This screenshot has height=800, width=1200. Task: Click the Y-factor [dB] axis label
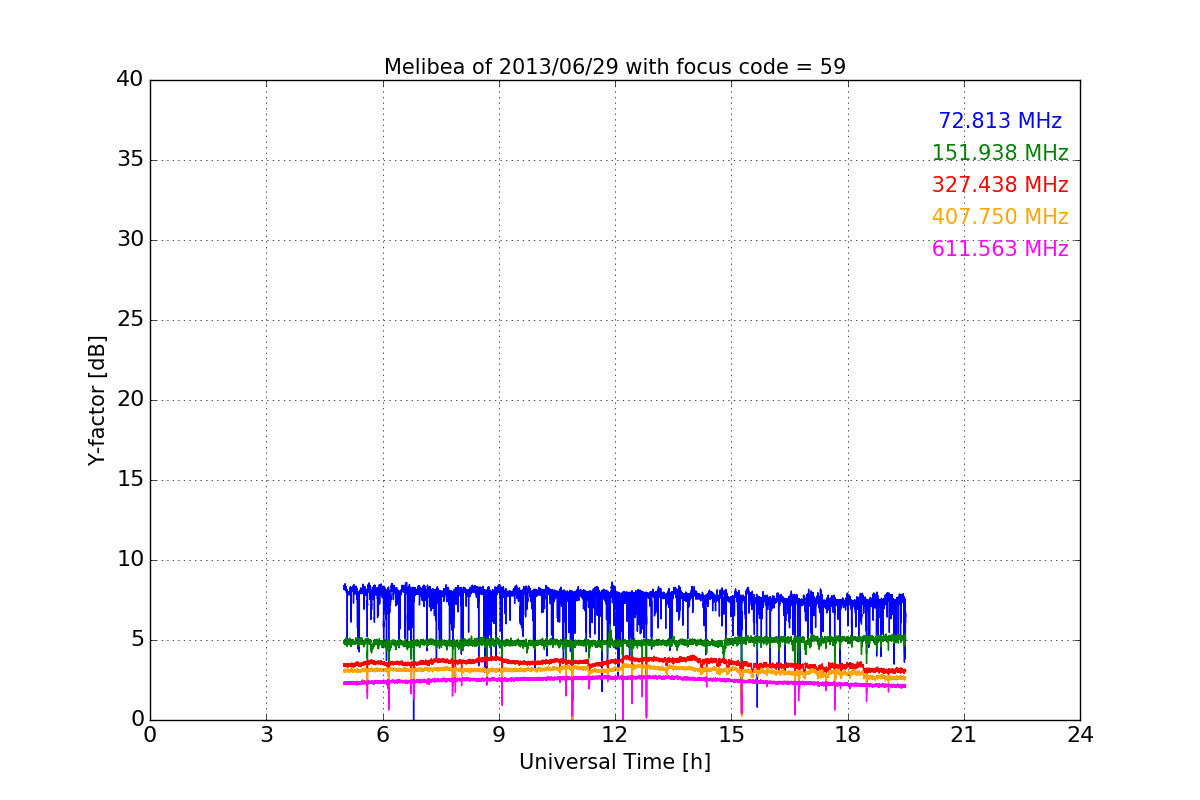point(97,400)
